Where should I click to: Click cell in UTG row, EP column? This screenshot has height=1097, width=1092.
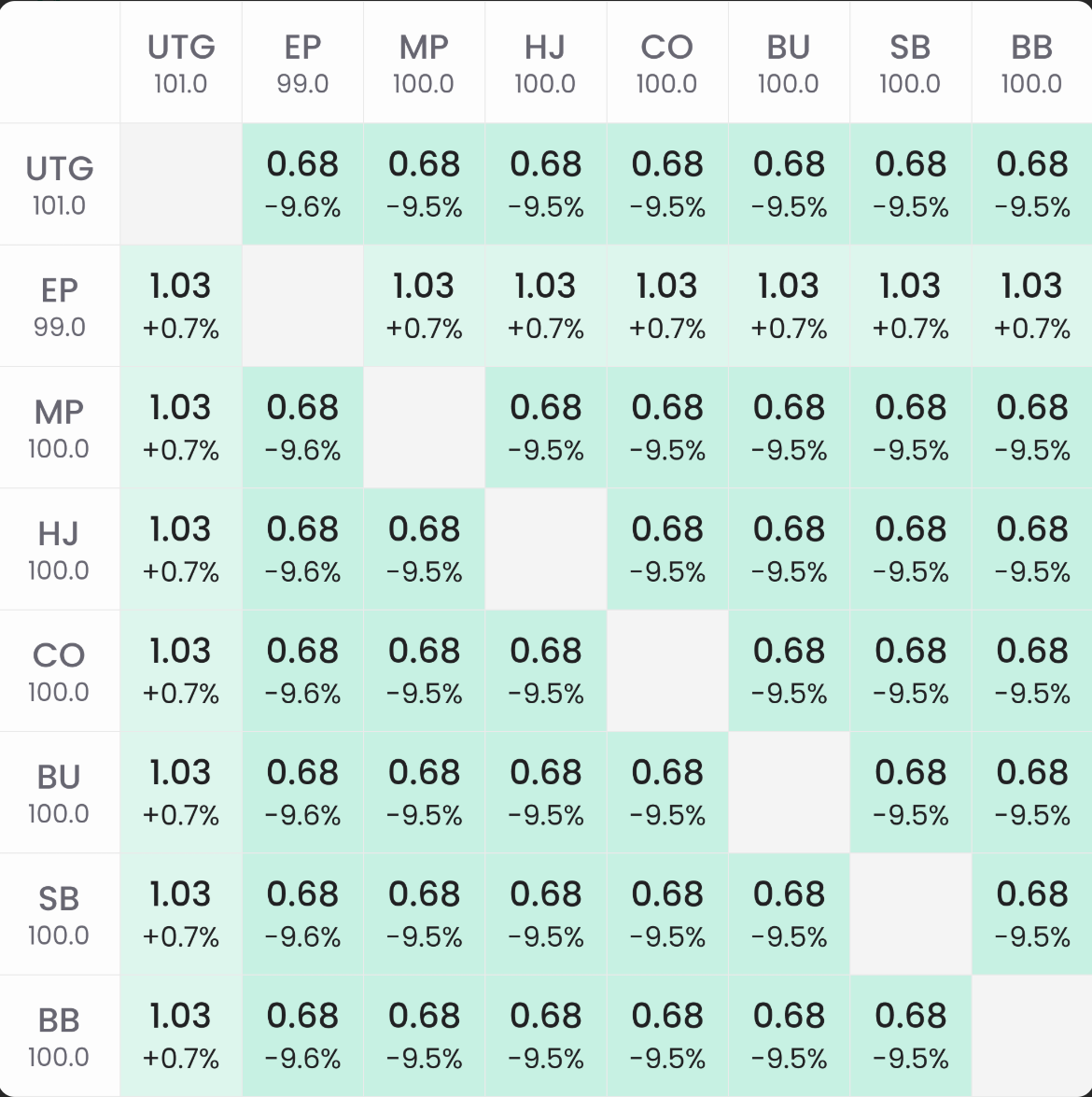coord(302,184)
